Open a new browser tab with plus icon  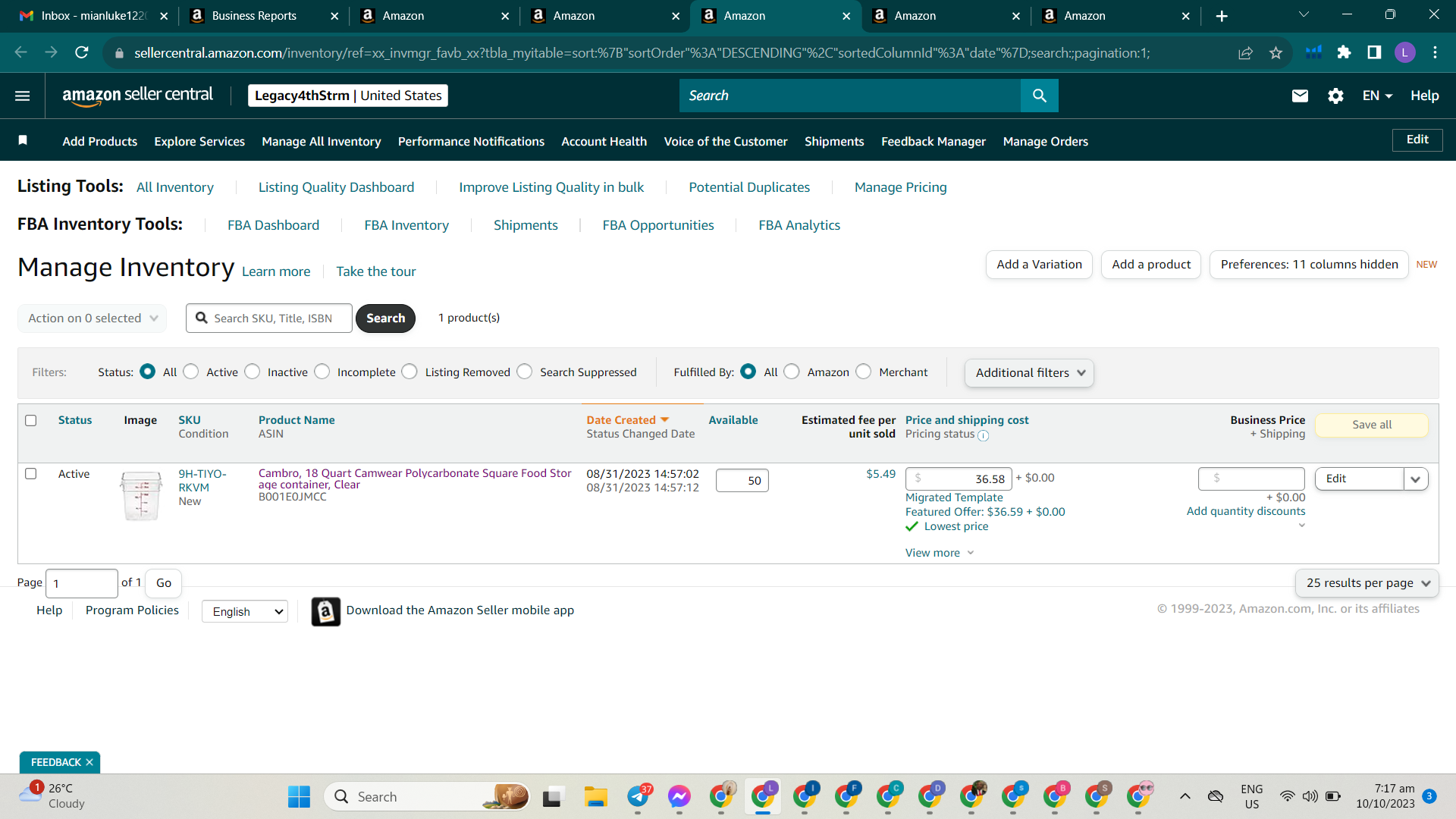[x=1221, y=16]
